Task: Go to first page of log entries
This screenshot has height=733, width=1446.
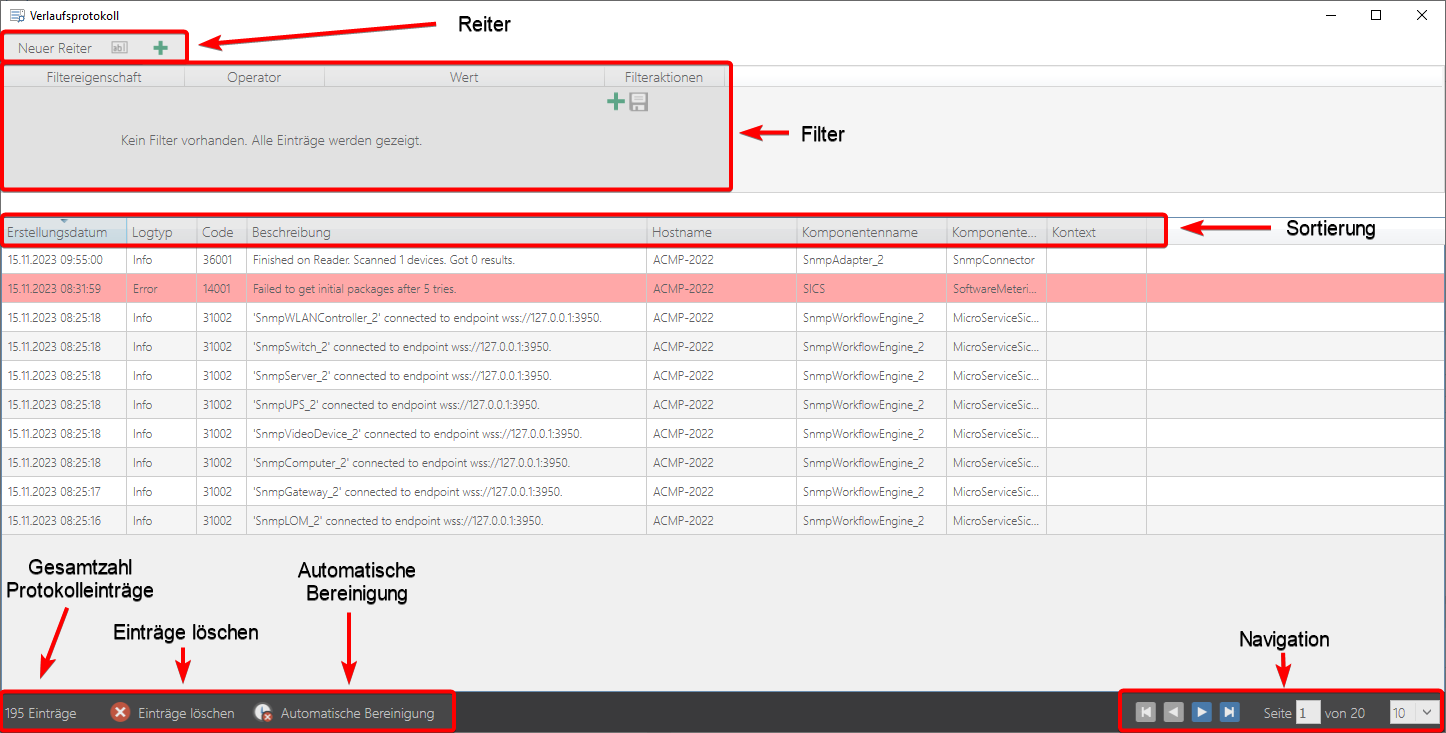Action: pyautogui.click(x=1146, y=712)
